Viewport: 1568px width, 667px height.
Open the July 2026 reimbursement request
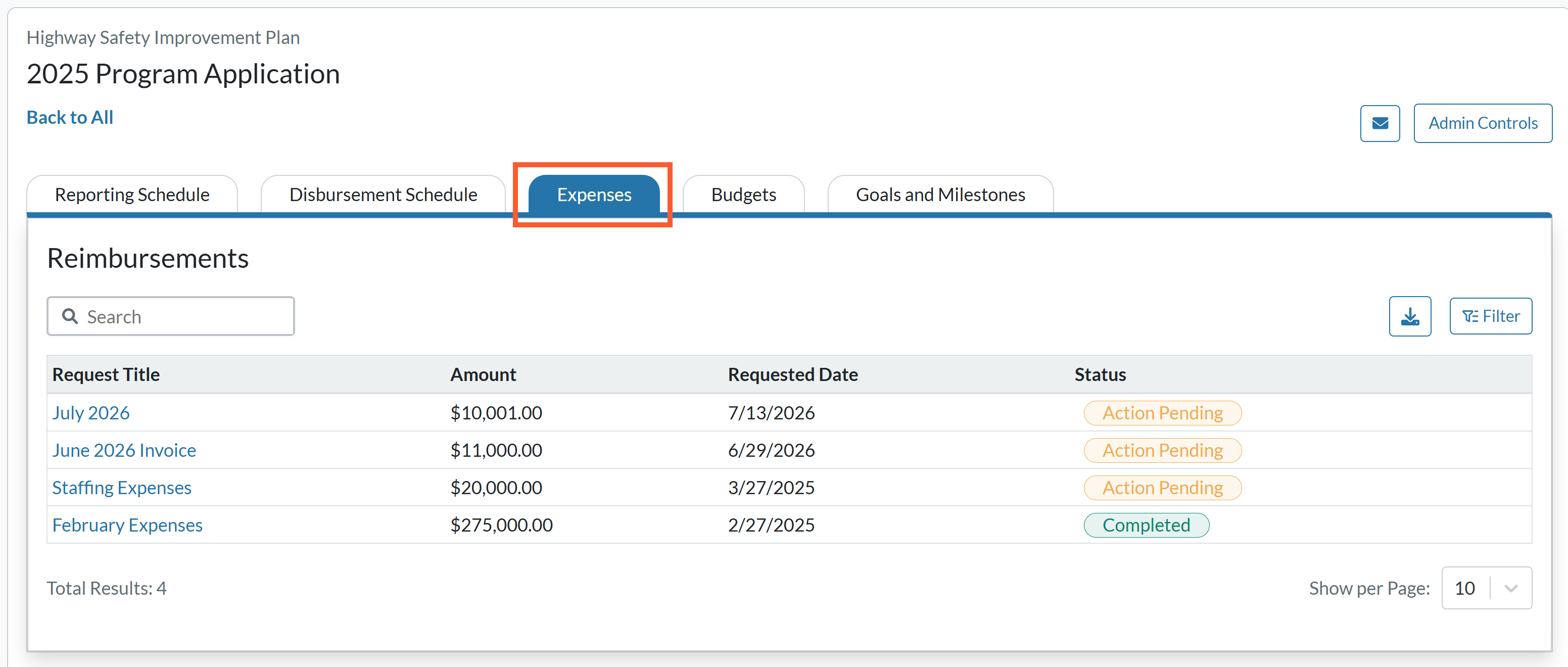(x=90, y=413)
